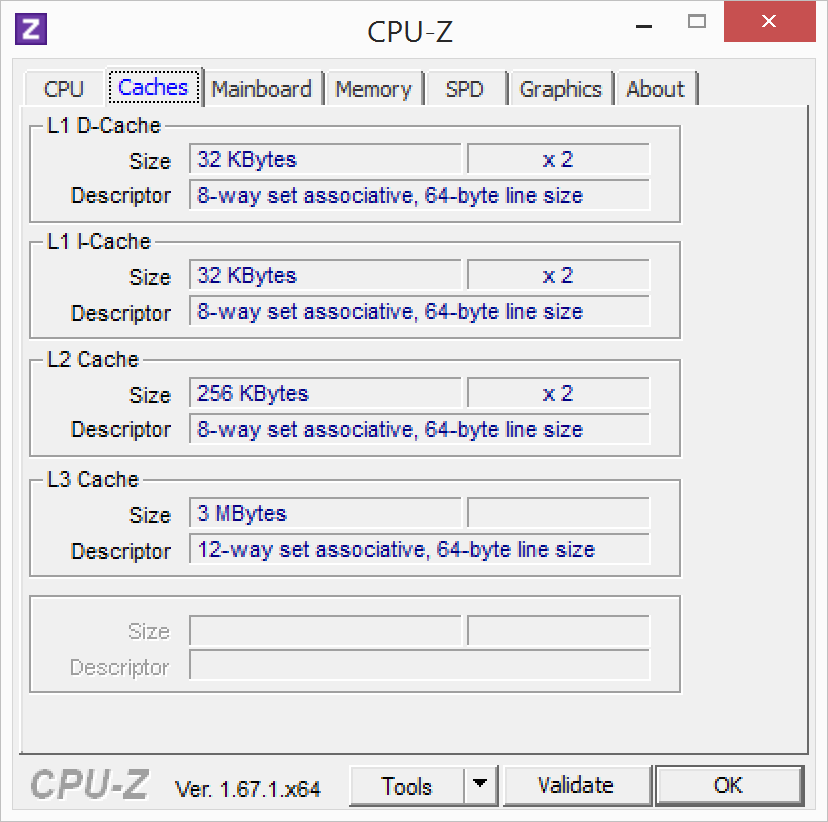
Task: Expand the Tools dropdown arrow
Action: pos(480,786)
